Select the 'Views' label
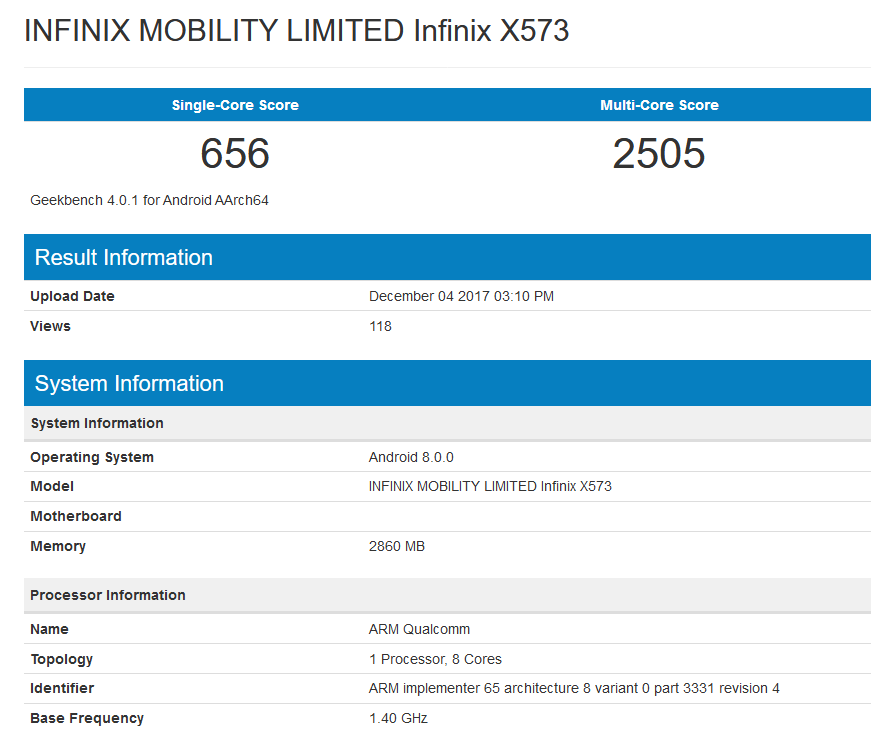Image resolution: width=896 pixels, height=743 pixels. [x=50, y=326]
